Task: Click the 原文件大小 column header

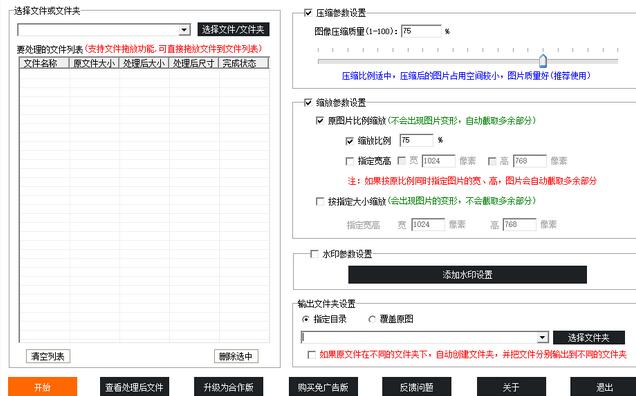Action: pyautogui.click(x=94, y=63)
